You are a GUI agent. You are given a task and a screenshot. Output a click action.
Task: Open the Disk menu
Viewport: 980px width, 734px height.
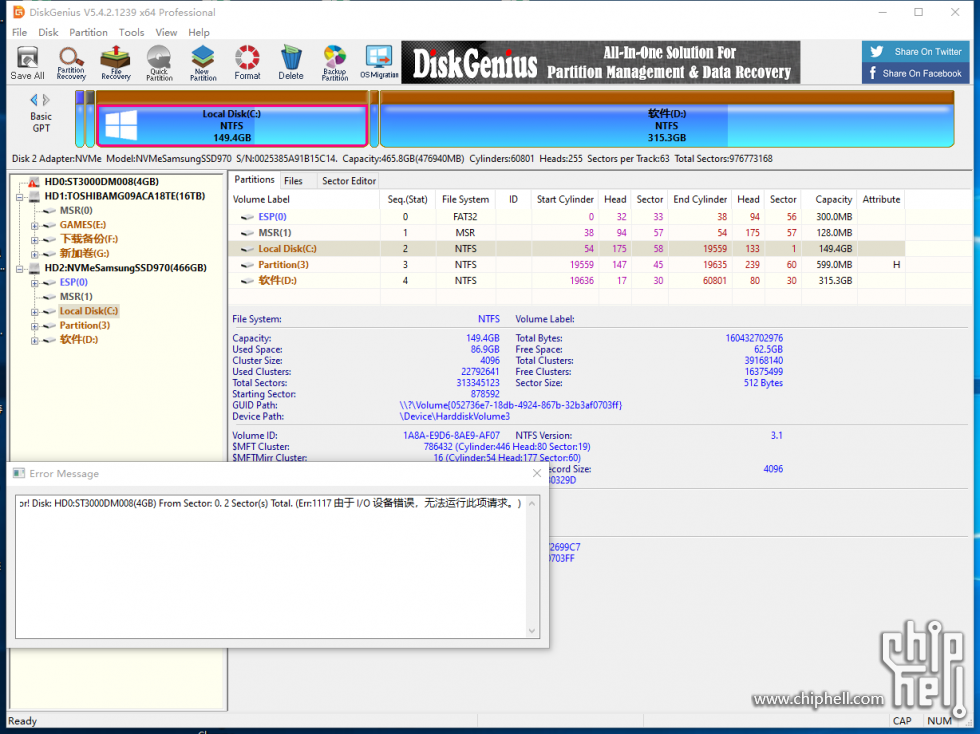click(48, 33)
